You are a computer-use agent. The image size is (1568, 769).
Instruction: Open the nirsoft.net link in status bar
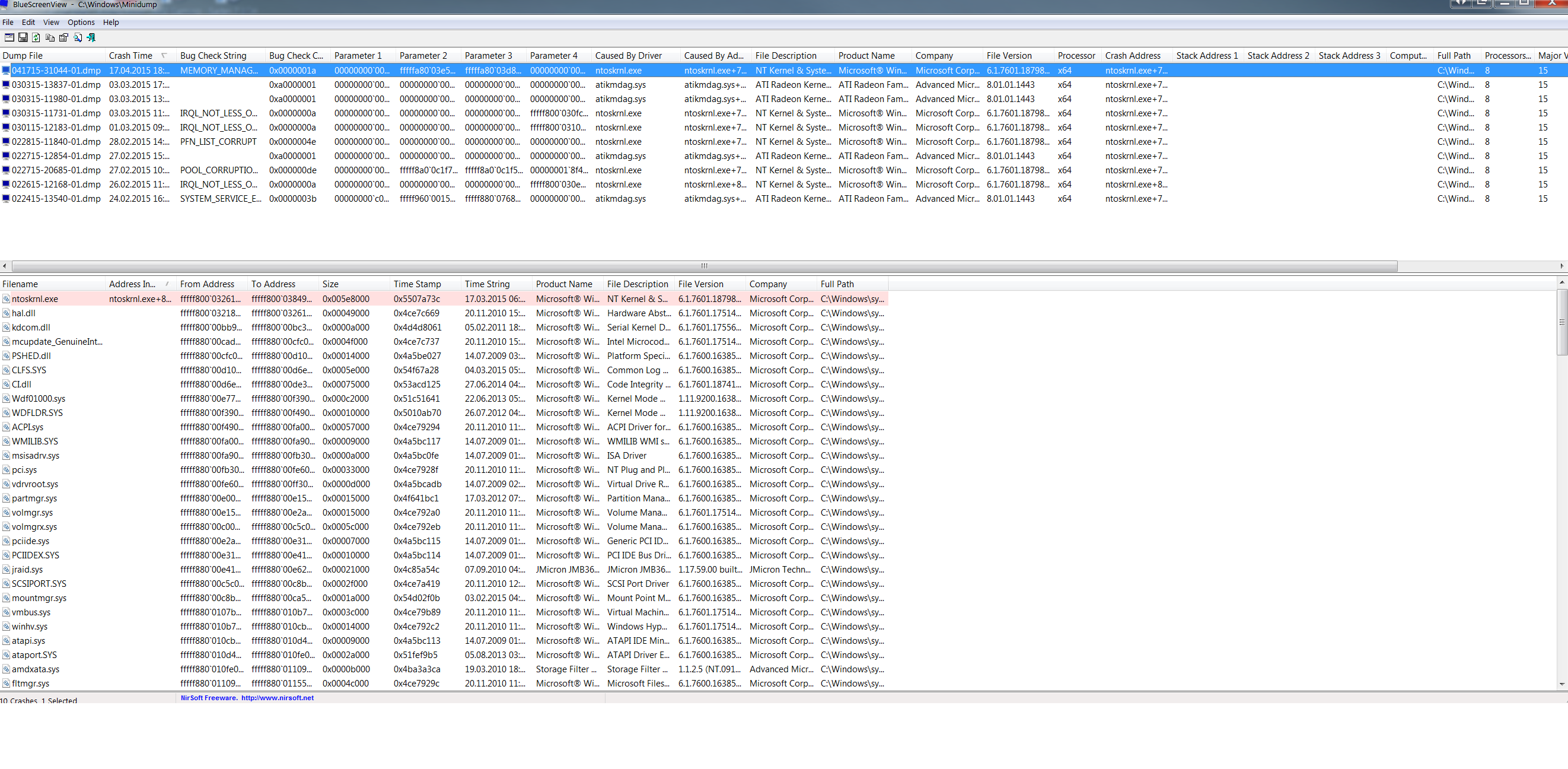point(277,698)
